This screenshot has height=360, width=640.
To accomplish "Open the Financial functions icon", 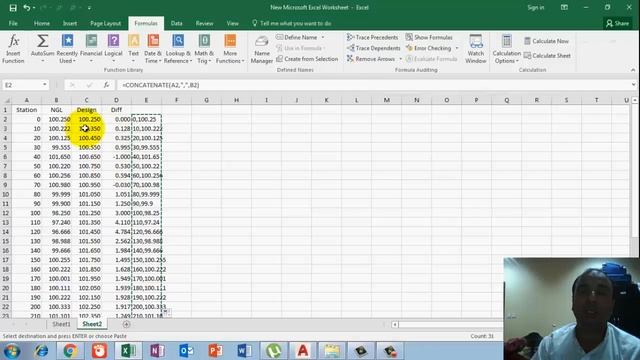I will [91, 41].
